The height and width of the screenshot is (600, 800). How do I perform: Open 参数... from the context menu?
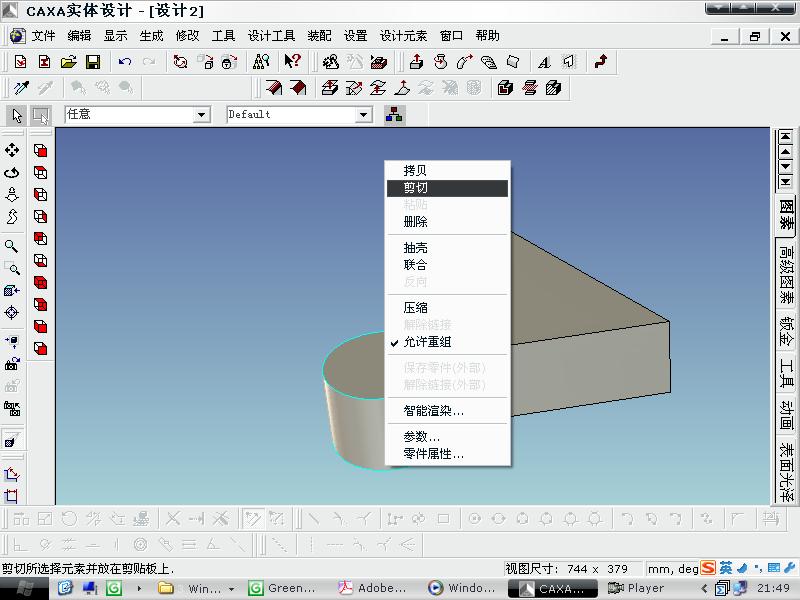[447, 437]
